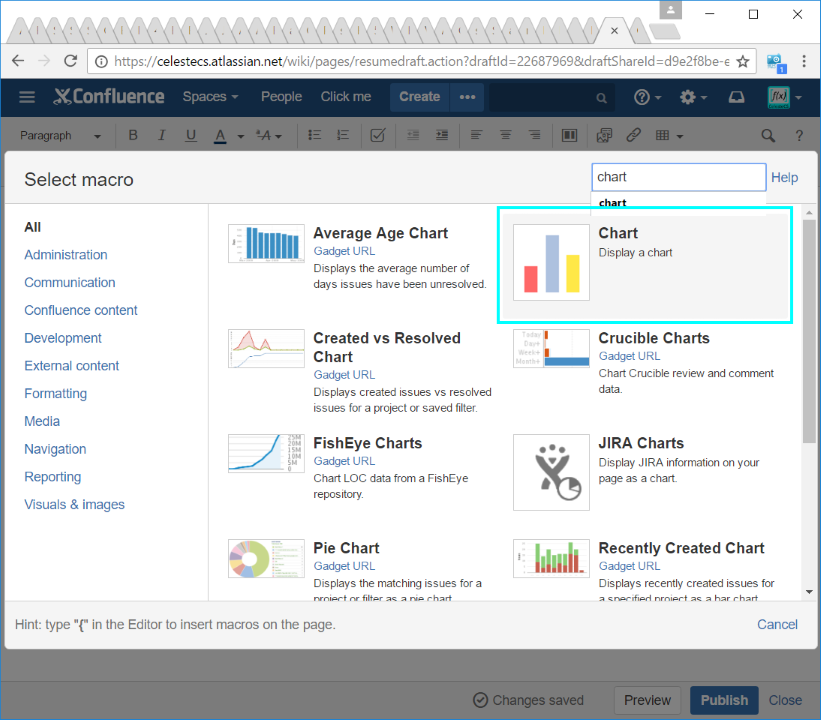Filter macros by Communication category
This screenshot has width=821, height=720.
(x=70, y=283)
